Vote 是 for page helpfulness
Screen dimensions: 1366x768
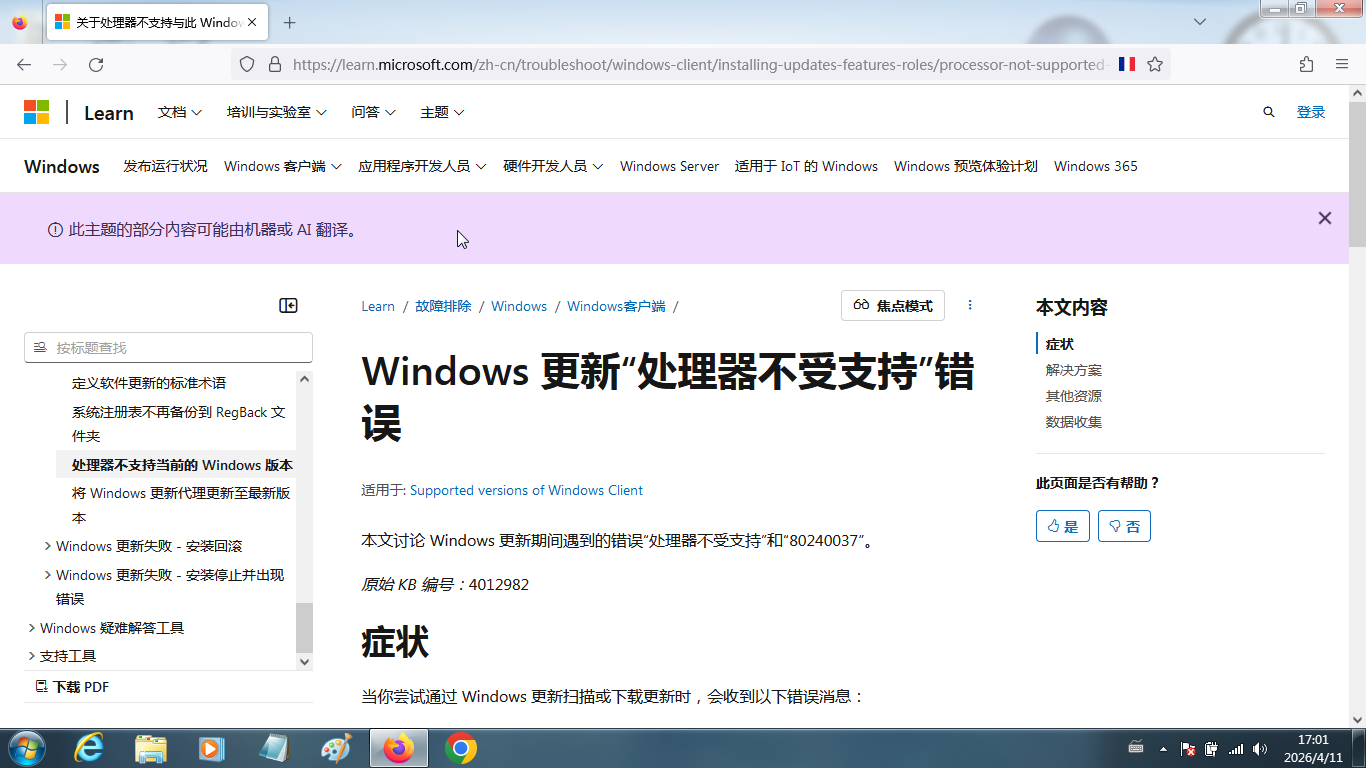tap(1062, 526)
